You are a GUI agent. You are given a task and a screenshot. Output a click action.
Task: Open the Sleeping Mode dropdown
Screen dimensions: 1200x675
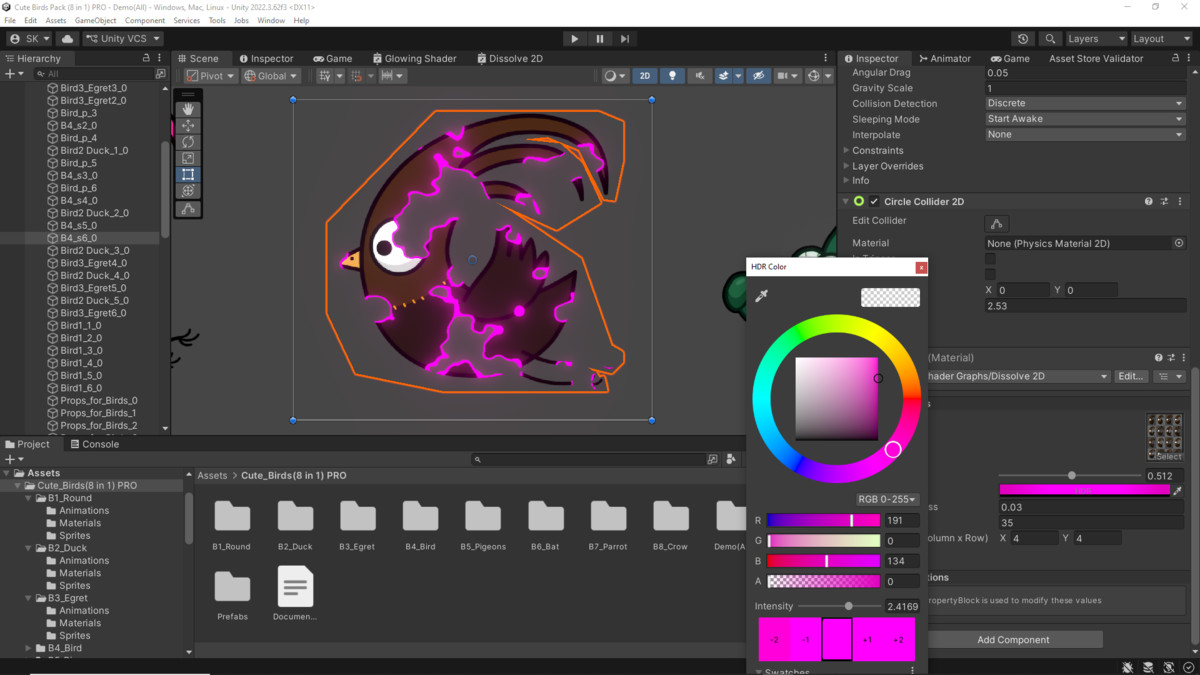coord(1085,119)
